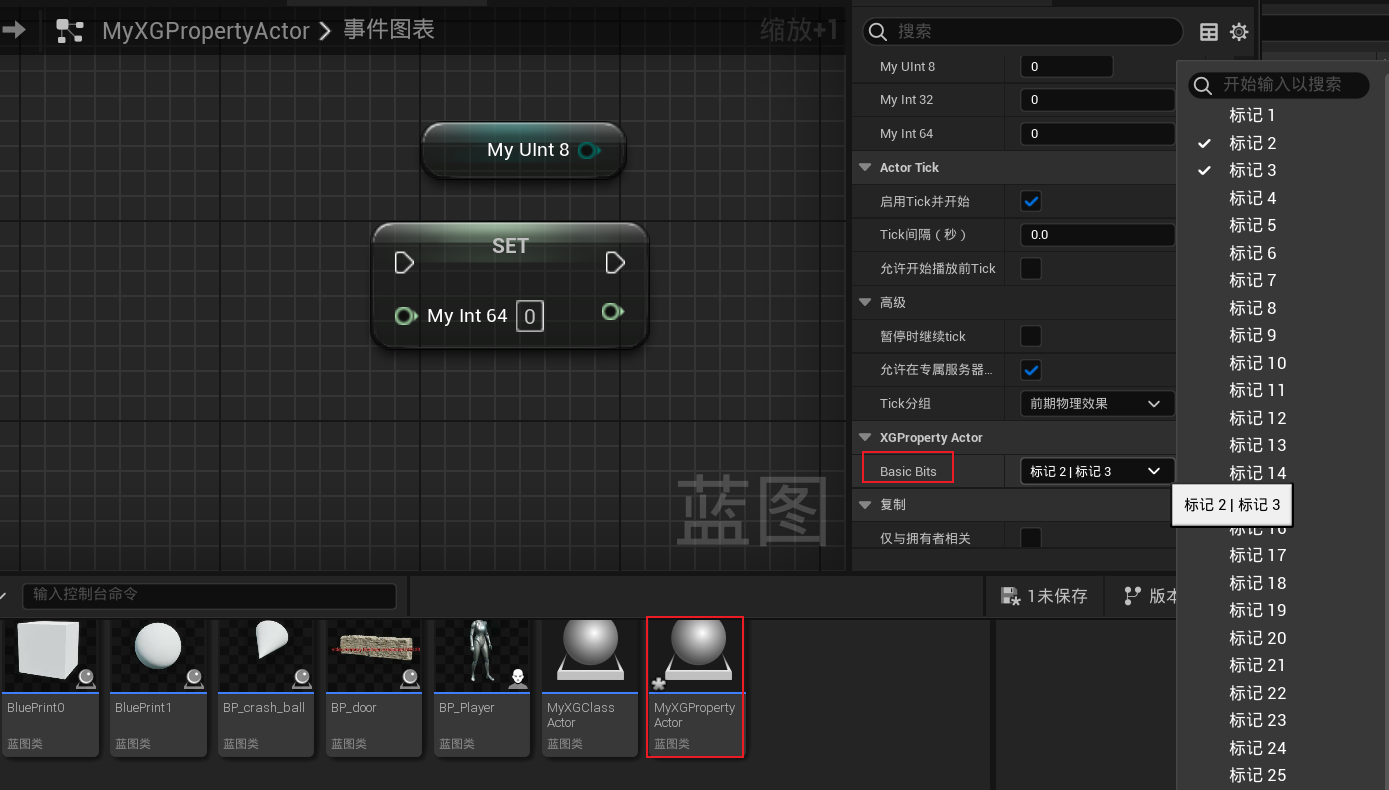Click the forward navigation arrow icon

(x=14, y=31)
